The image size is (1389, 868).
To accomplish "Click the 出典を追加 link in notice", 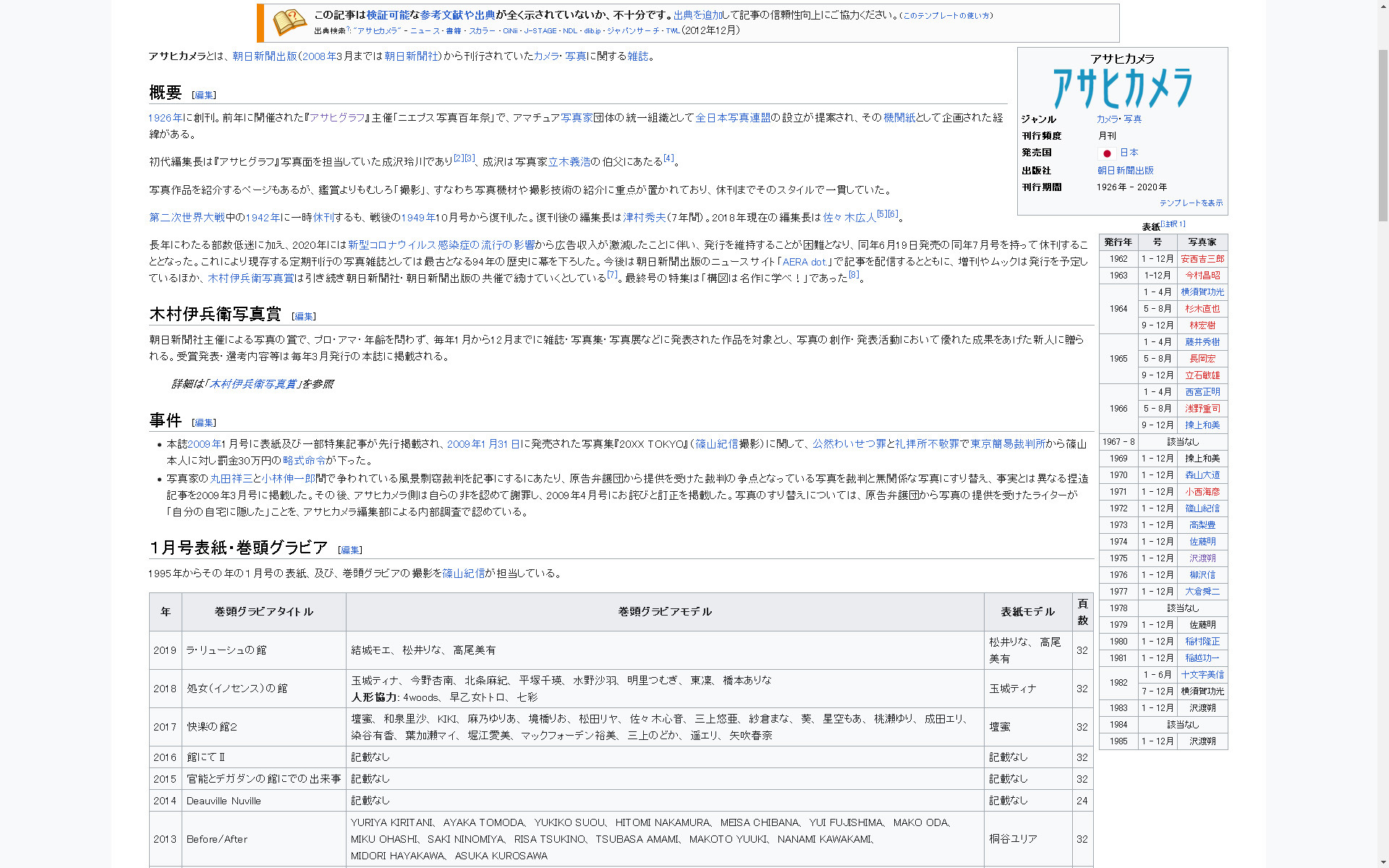I will [697, 15].
